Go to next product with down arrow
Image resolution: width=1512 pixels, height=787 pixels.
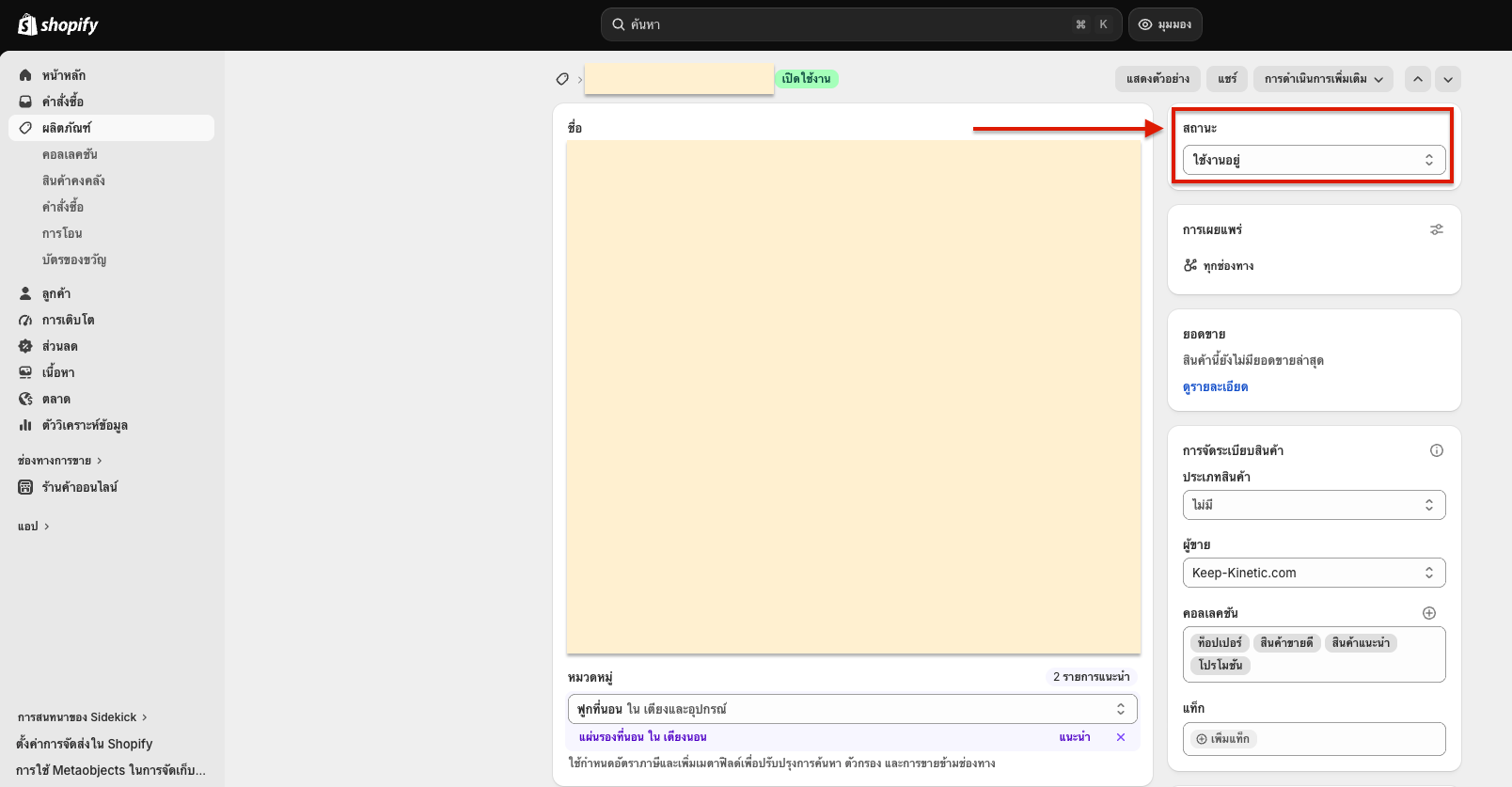point(1448,79)
